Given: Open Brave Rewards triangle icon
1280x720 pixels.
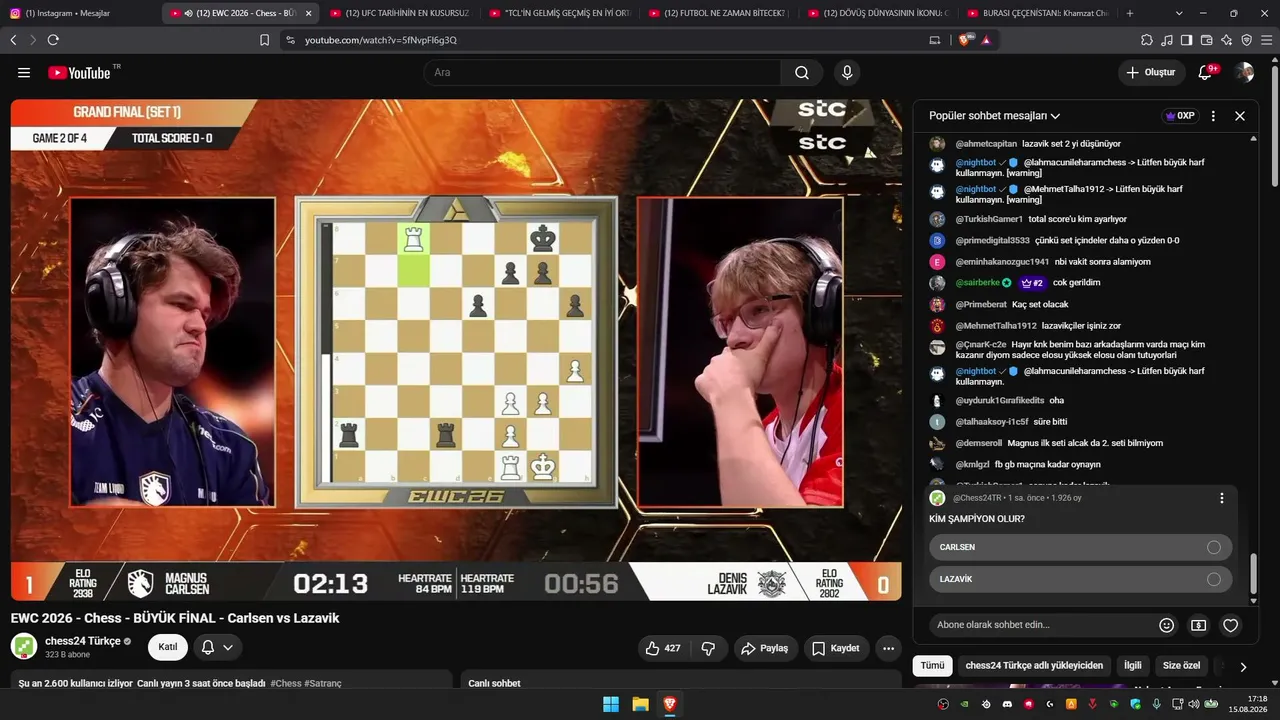Looking at the screenshot, I should pyautogui.click(x=986, y=40).
